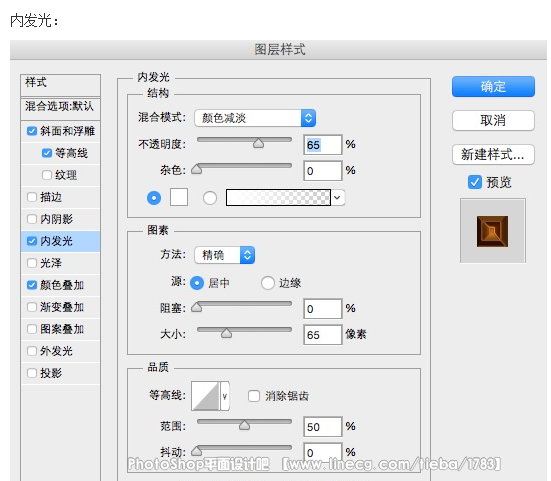Screen dimensions: 551x481
Task: Open the 方法 dropdown (精确)
Action: (x=225, y=255)
